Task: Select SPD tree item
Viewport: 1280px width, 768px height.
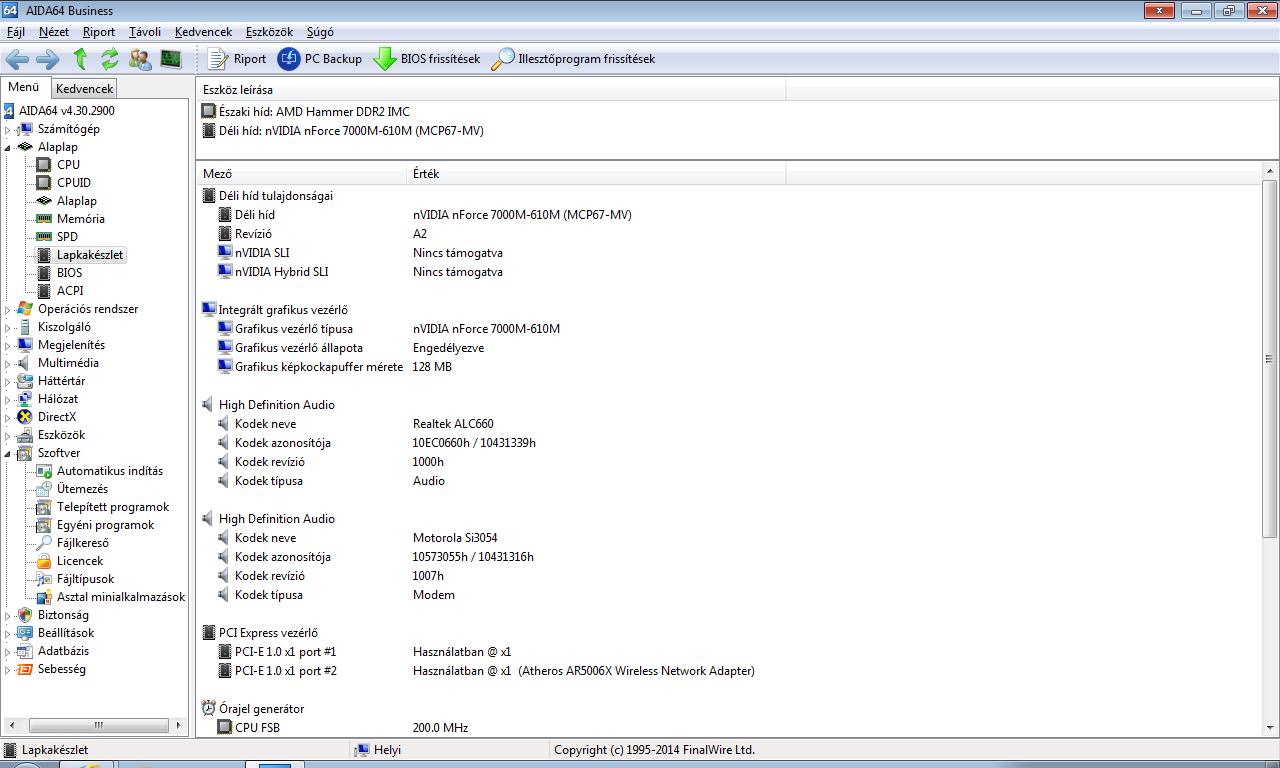Action: (x=67, y=237)
